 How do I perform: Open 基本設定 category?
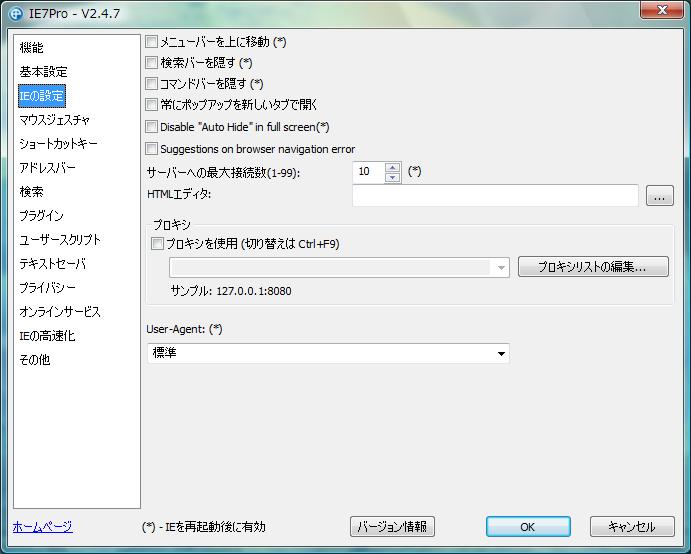(43, 72)
